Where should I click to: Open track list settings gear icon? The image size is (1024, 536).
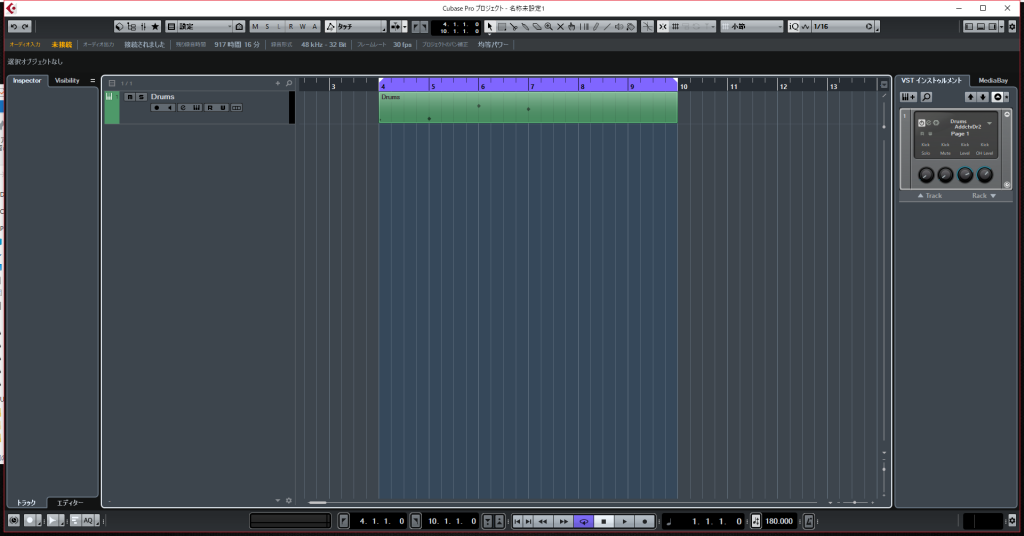click(x=289, y=501)
